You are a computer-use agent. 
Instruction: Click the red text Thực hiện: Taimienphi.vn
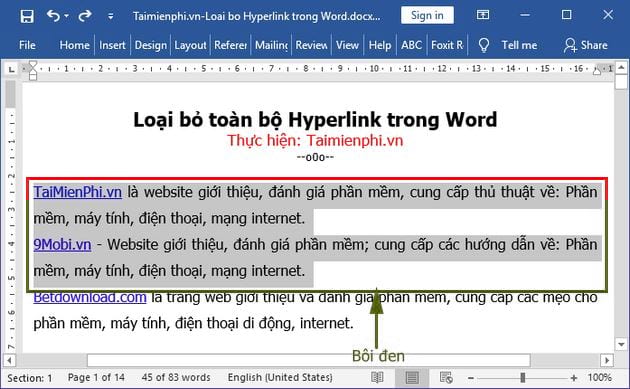click(315, 141)
